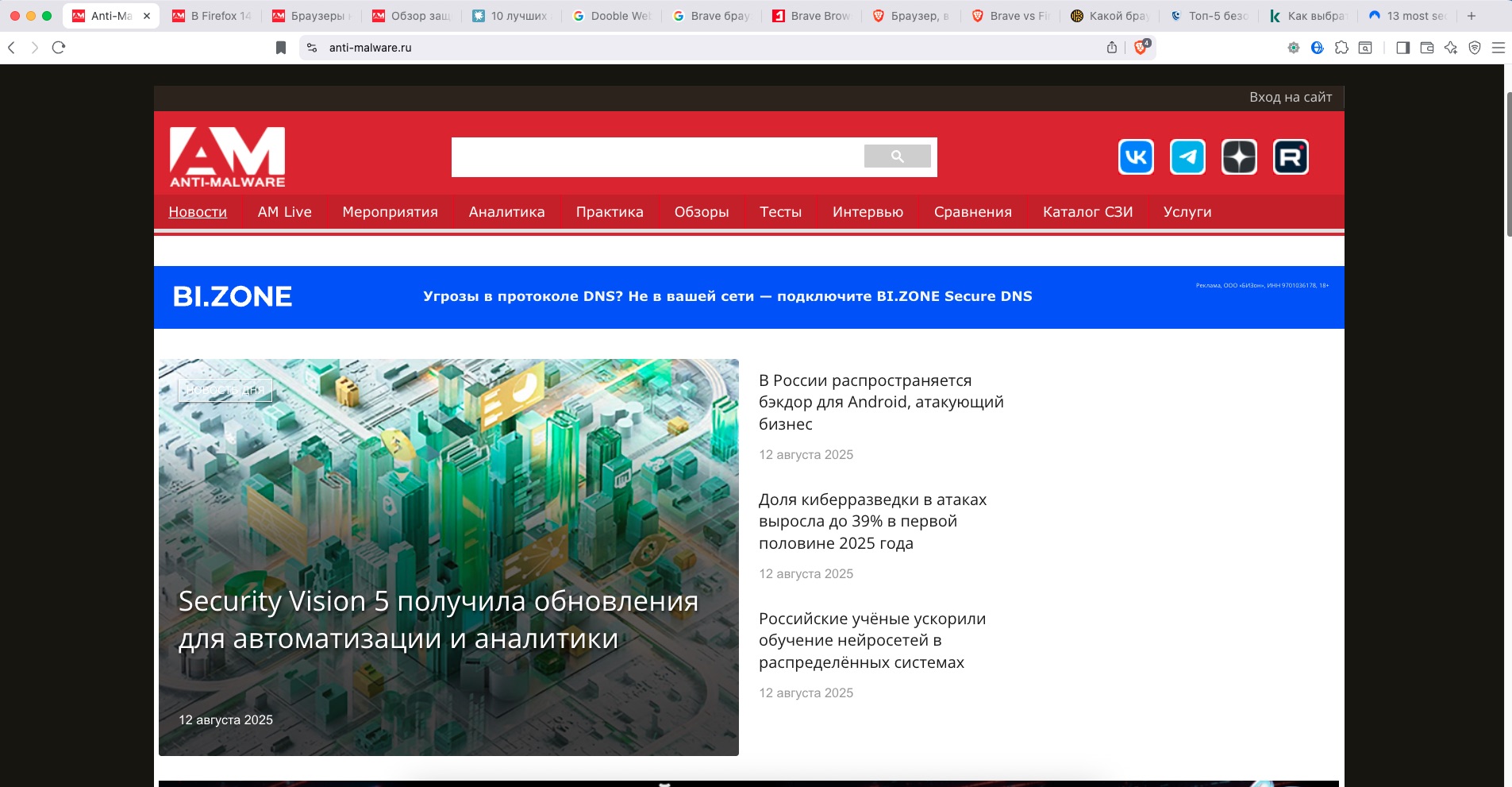Screen dimensions: 1512x787
Task: Submit search with the magnifier button
Action: (x=898, y=156)
